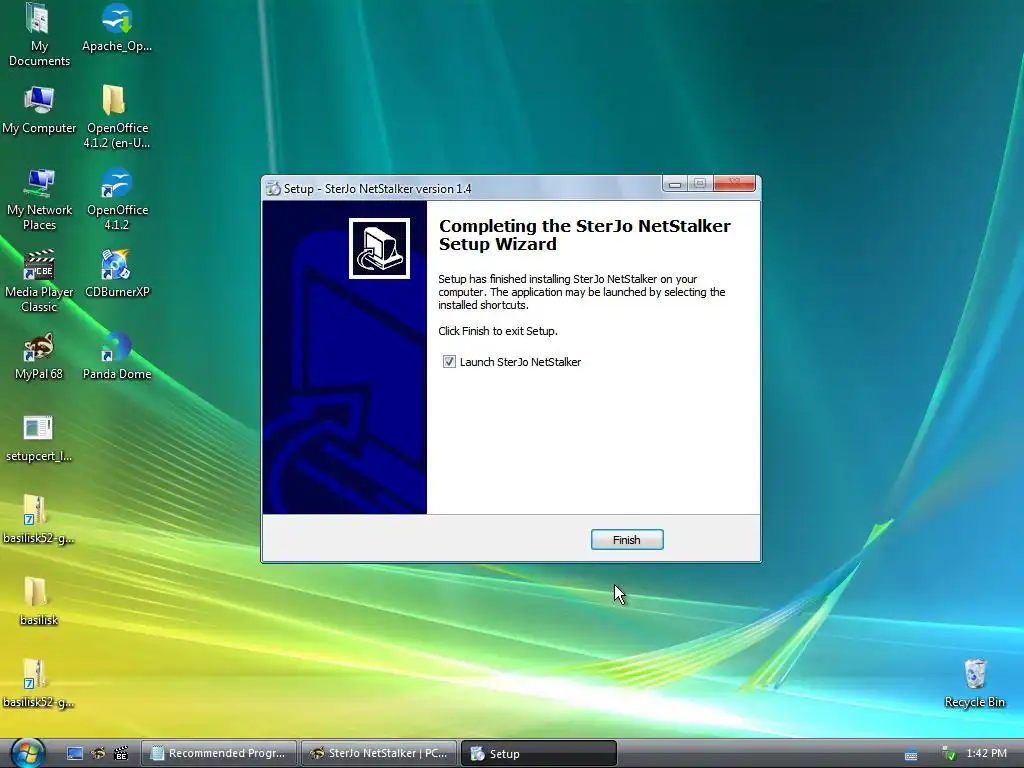Select the CDBurnerXP desktop icon
The image size is (1024, 768).
tap(117, 273)
